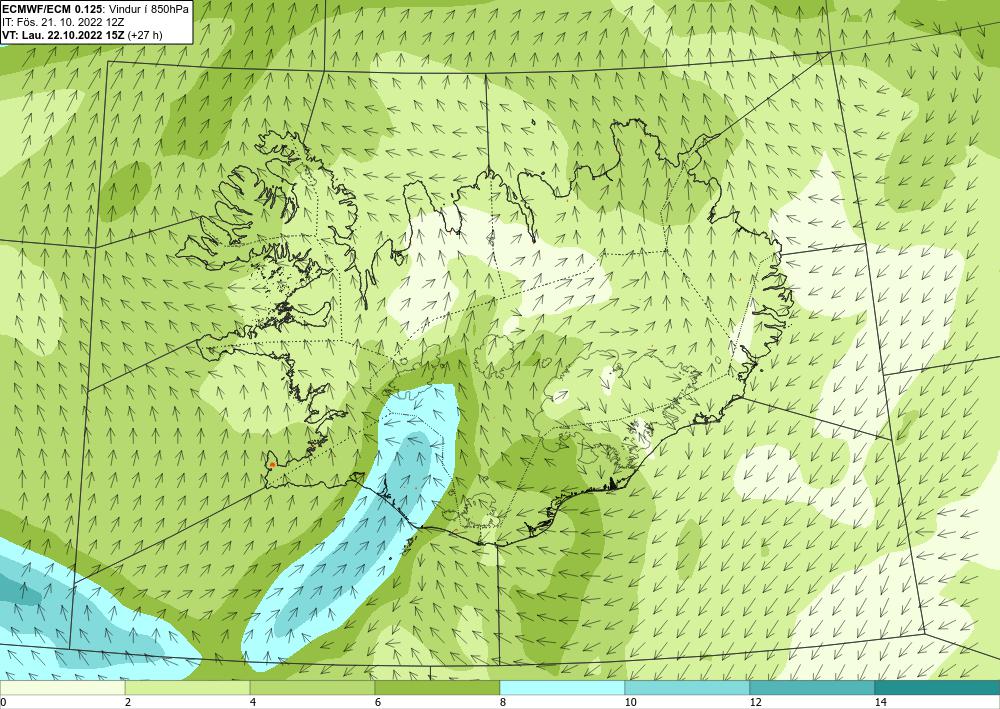This screenshot has height=709, width=1000.
Task: Click the 6–8 darker green legend band
Action: tap(438, 687)
